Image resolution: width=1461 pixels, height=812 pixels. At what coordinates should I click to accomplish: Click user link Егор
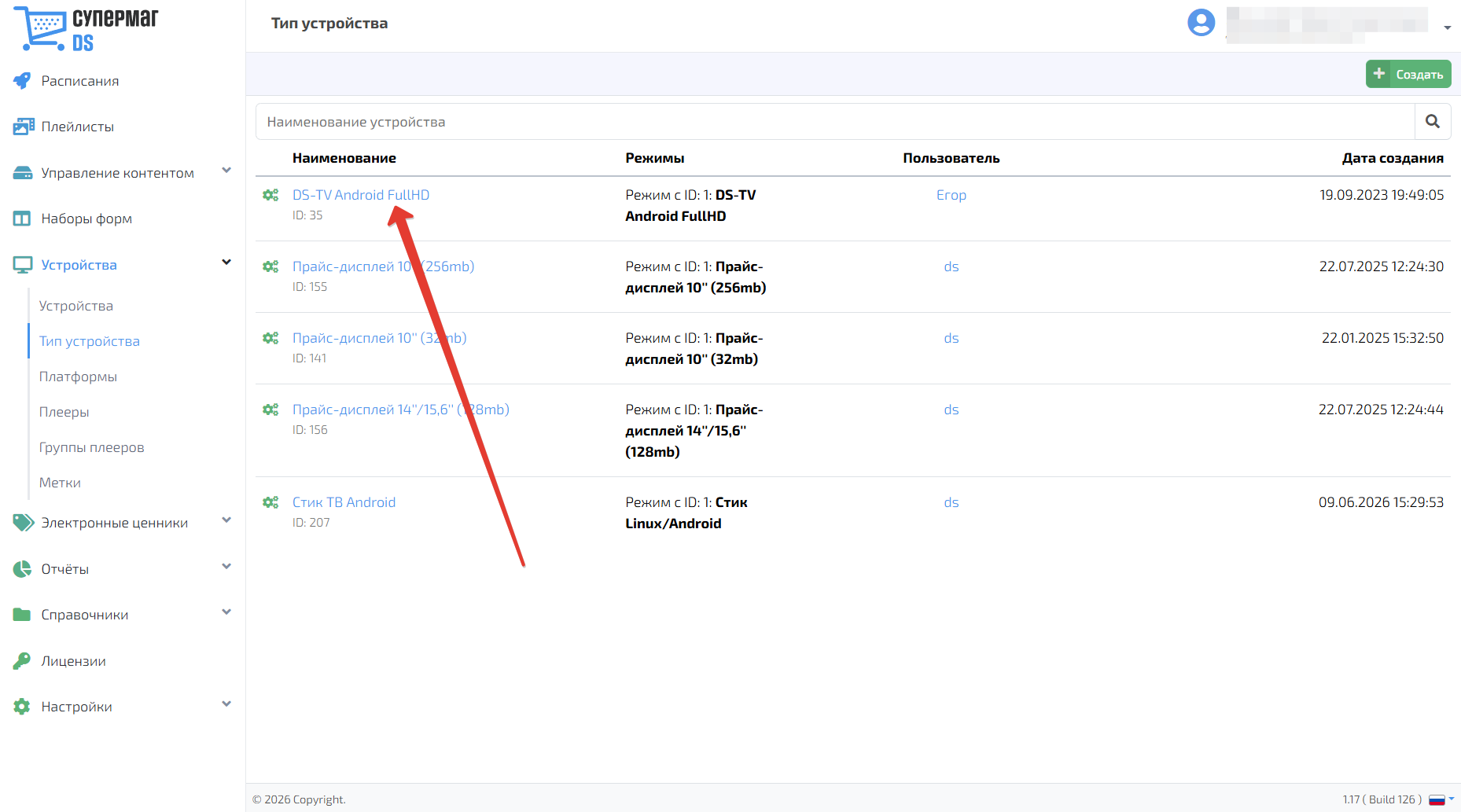951,195
